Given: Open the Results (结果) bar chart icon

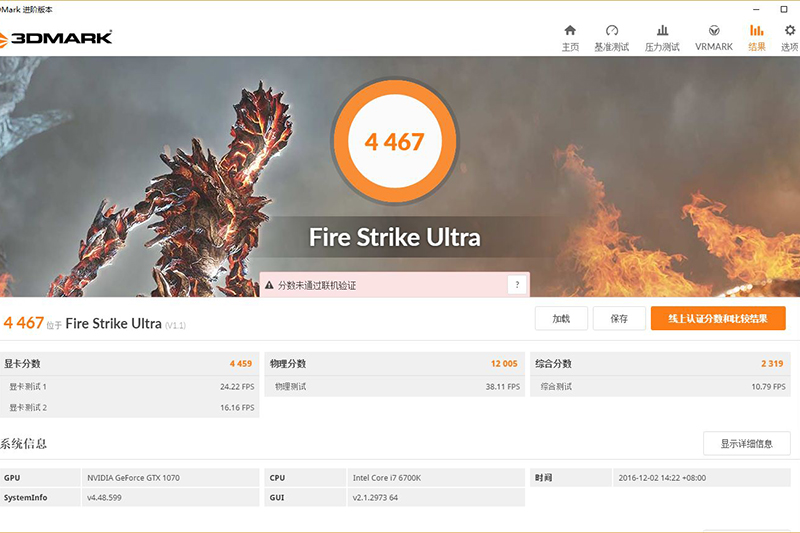Looking at the screenshot, I should tap(757, 30).
